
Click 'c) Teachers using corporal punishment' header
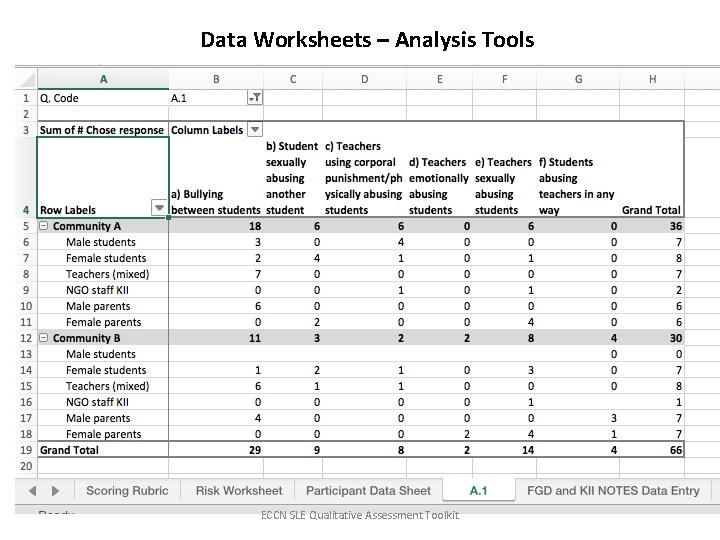click(365, 178)
